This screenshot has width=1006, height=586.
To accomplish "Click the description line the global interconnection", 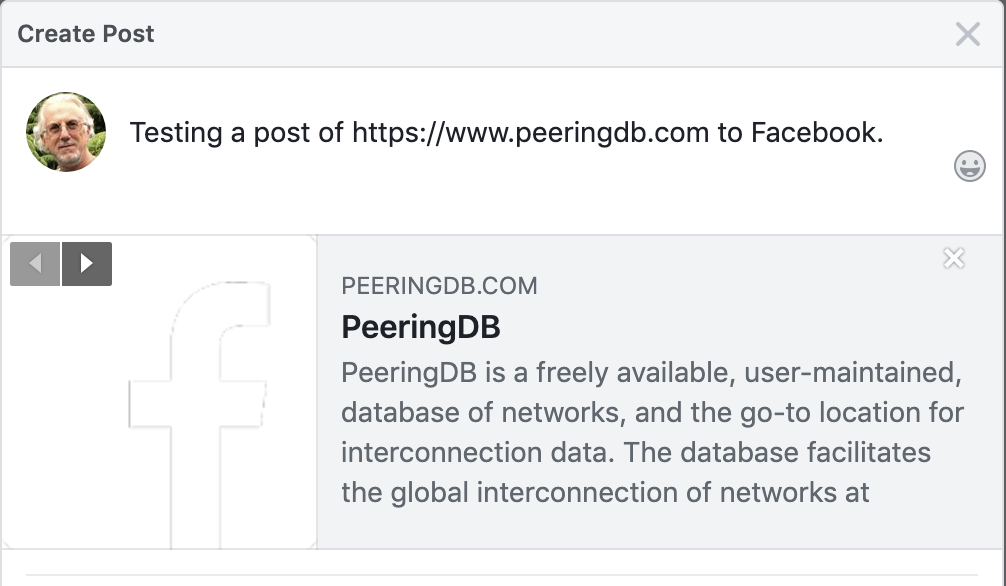I will [x=605, y=493].
